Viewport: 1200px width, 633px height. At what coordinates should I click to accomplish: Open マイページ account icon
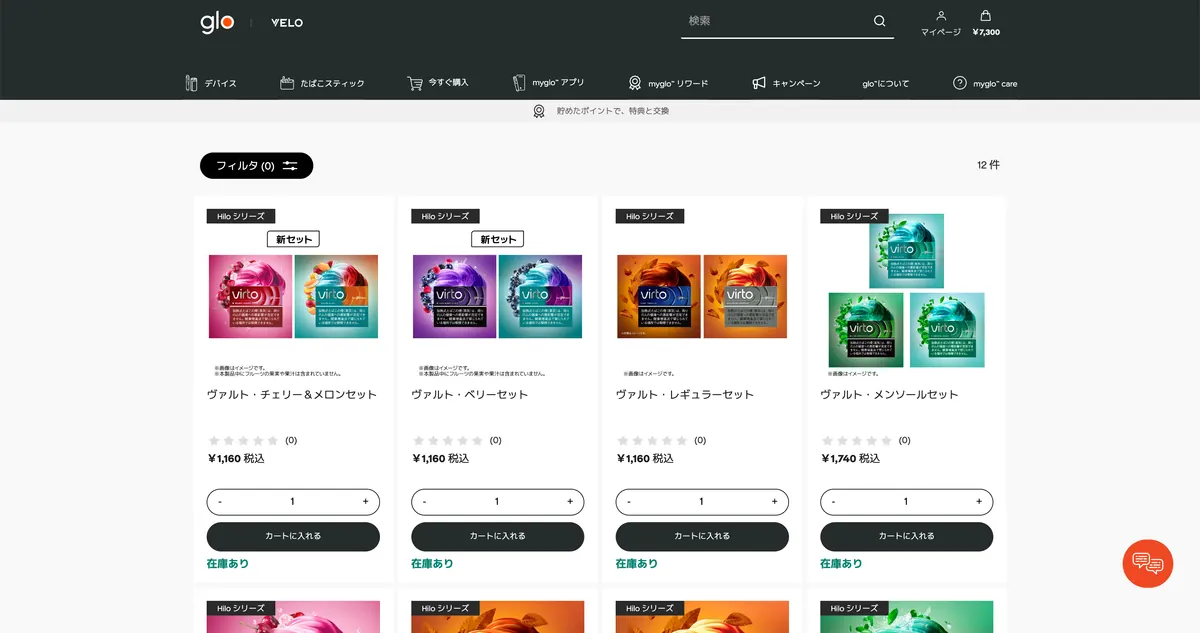(941, 23)
